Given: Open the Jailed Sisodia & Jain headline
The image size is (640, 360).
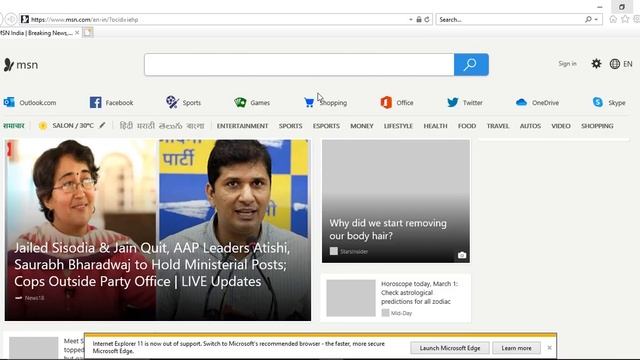Looking at the screenshot, I should click(152, 264).
